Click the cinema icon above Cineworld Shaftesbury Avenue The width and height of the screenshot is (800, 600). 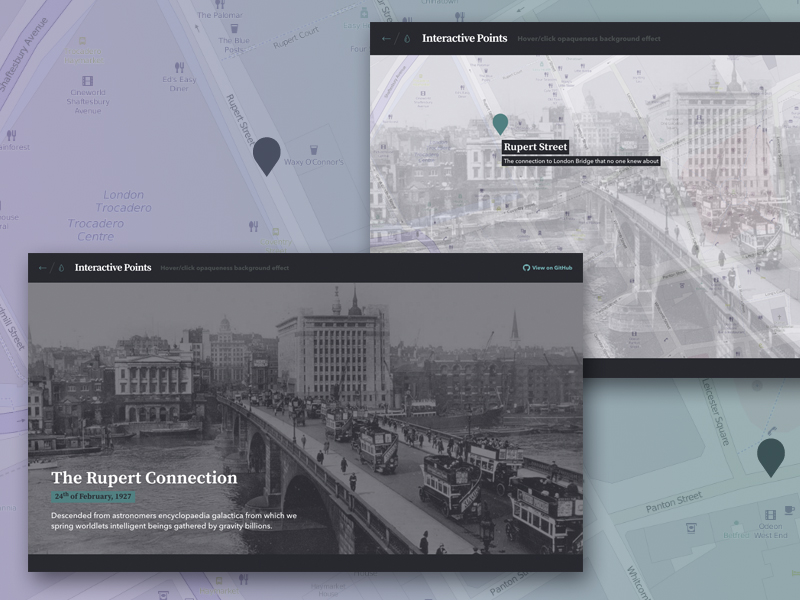pyautogui.click(x=88, y=81)
